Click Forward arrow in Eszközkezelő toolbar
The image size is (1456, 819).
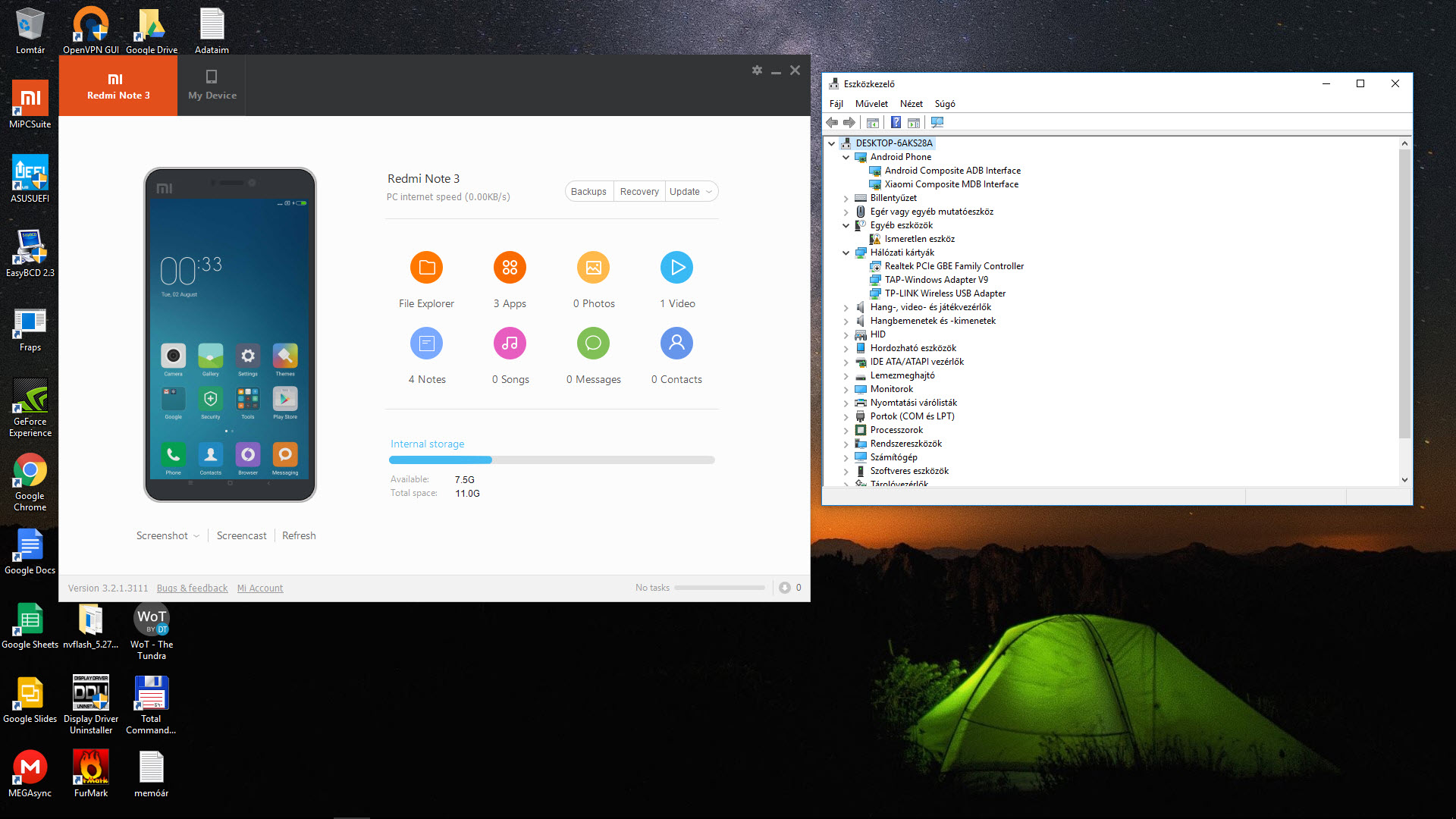point(849,123)
